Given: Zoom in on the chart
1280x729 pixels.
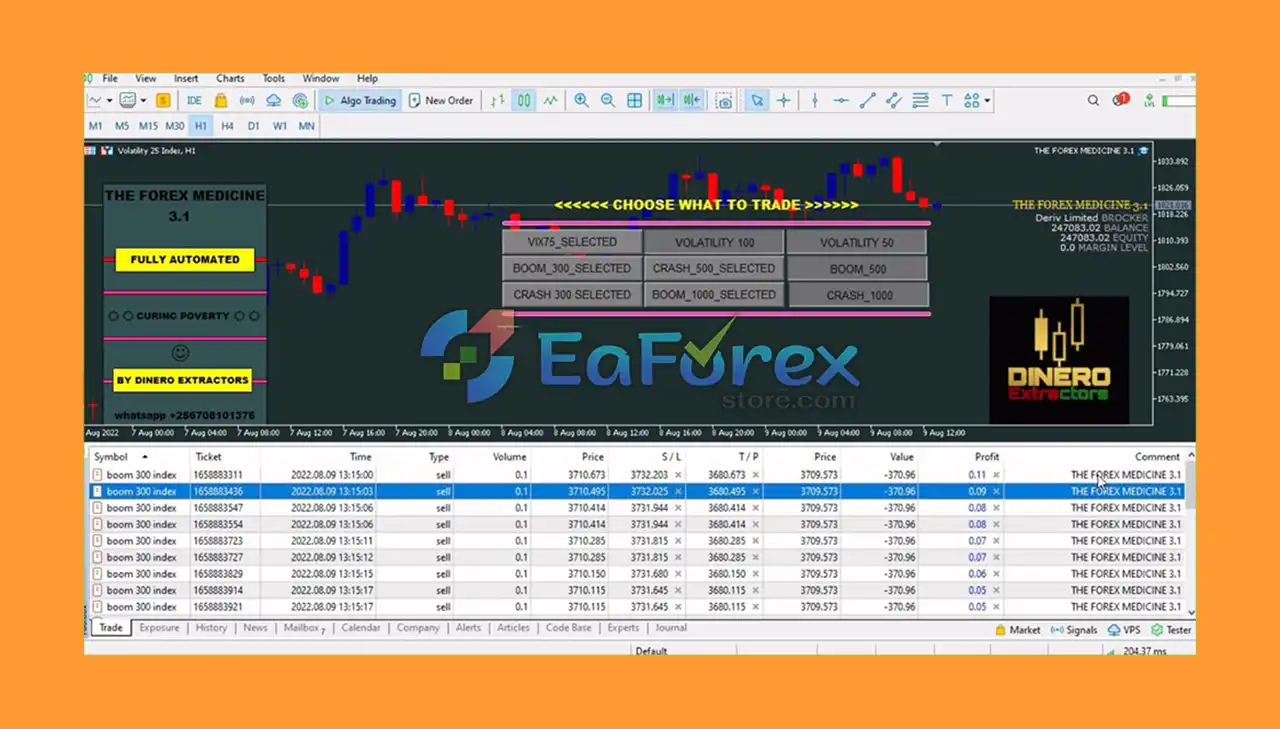Looking at the screenshot, I should [581, 100].
